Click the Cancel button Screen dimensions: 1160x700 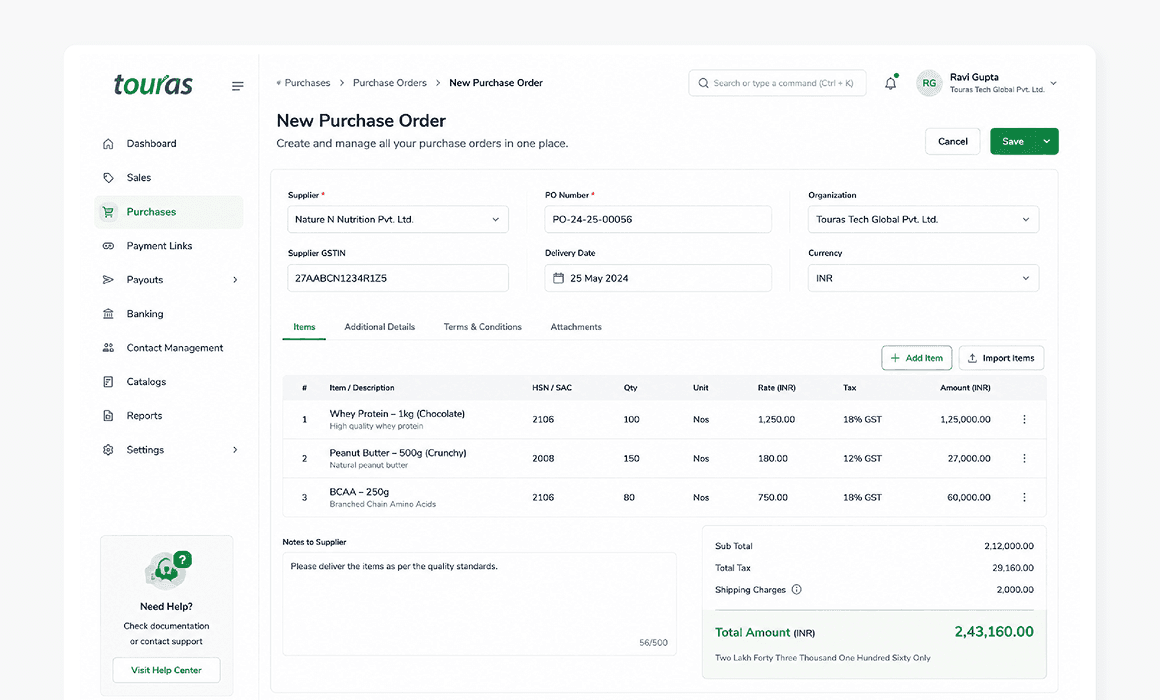click(953, 141)
